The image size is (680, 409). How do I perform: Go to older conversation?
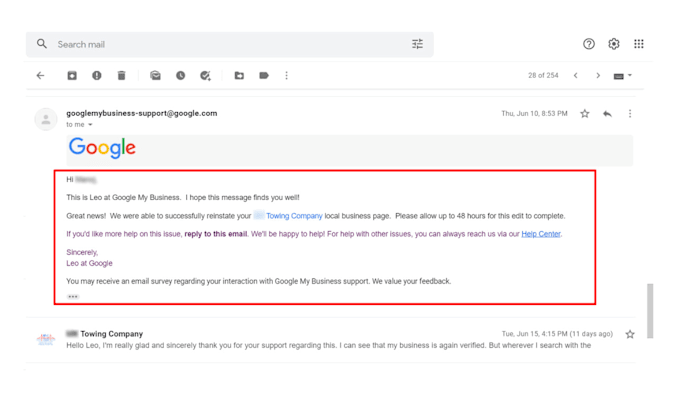[598, 75]
